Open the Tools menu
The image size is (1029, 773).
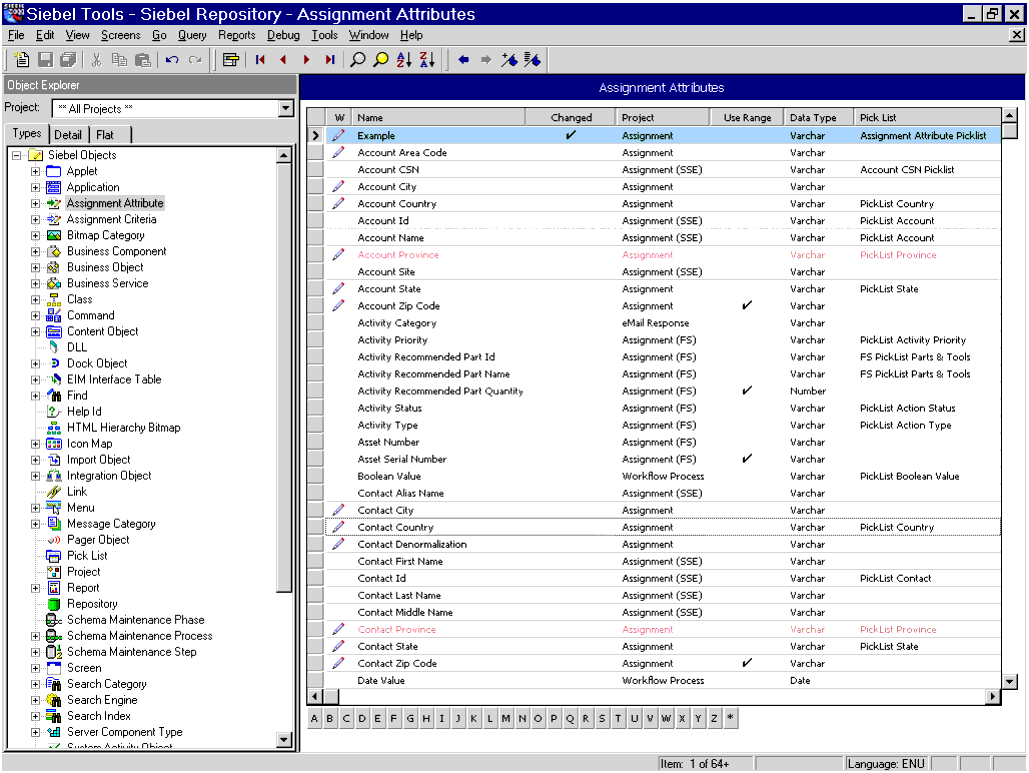pos(324,35)
